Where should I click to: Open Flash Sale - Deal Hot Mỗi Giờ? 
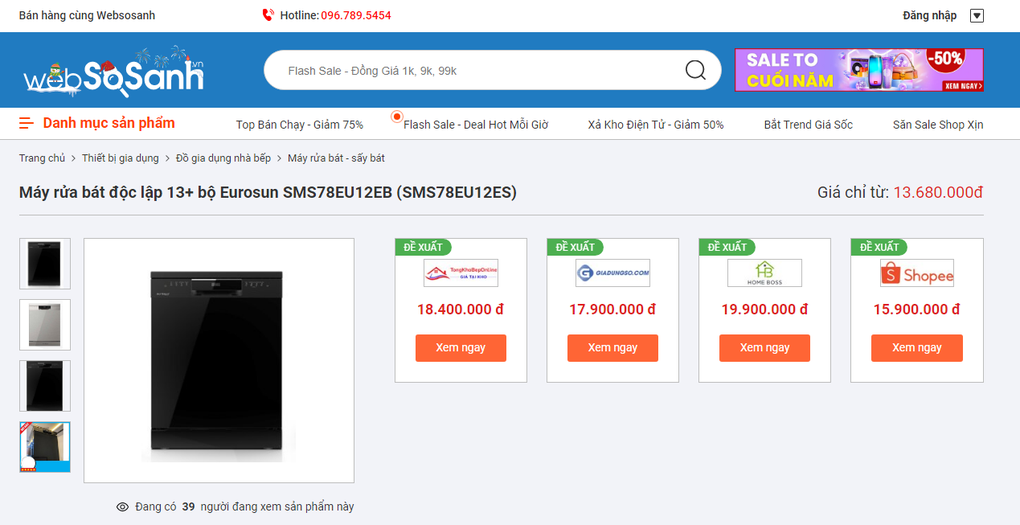click(x=476, y=125)
